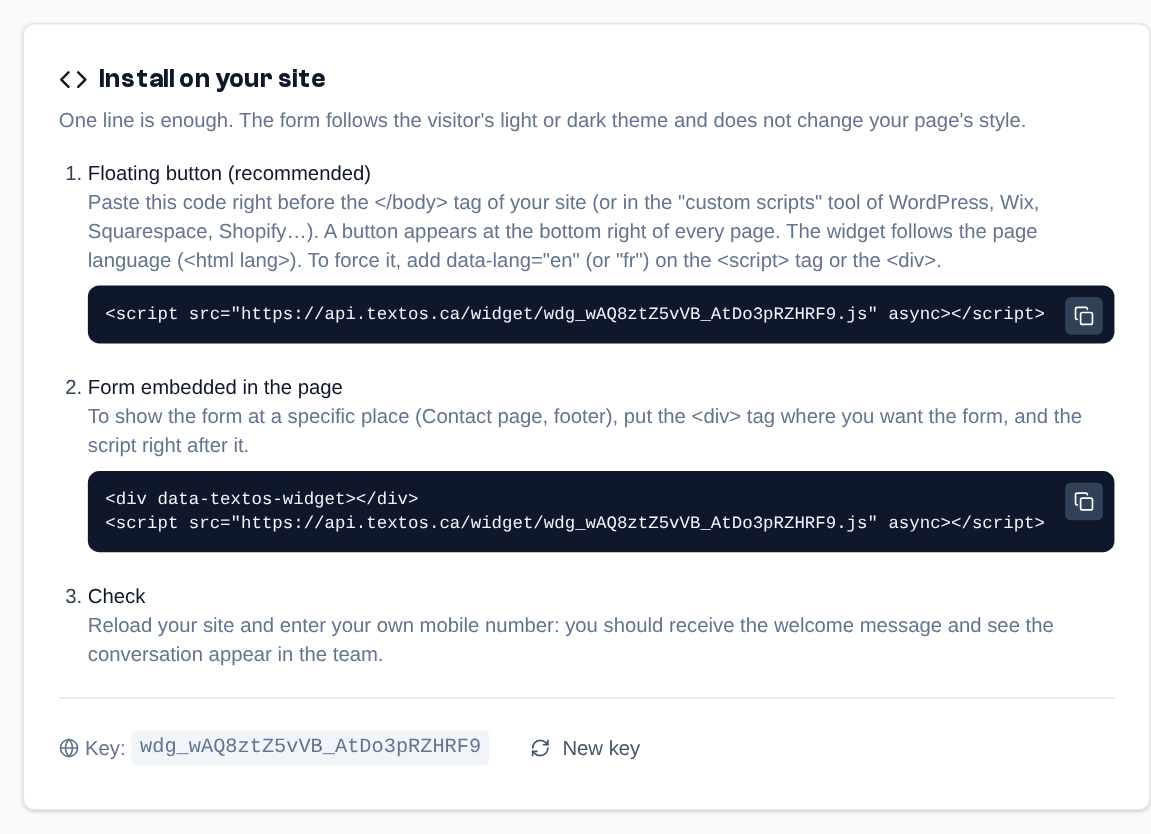
Task: Click the refresh icon beside New key
Action: click(x=540, y=748)
